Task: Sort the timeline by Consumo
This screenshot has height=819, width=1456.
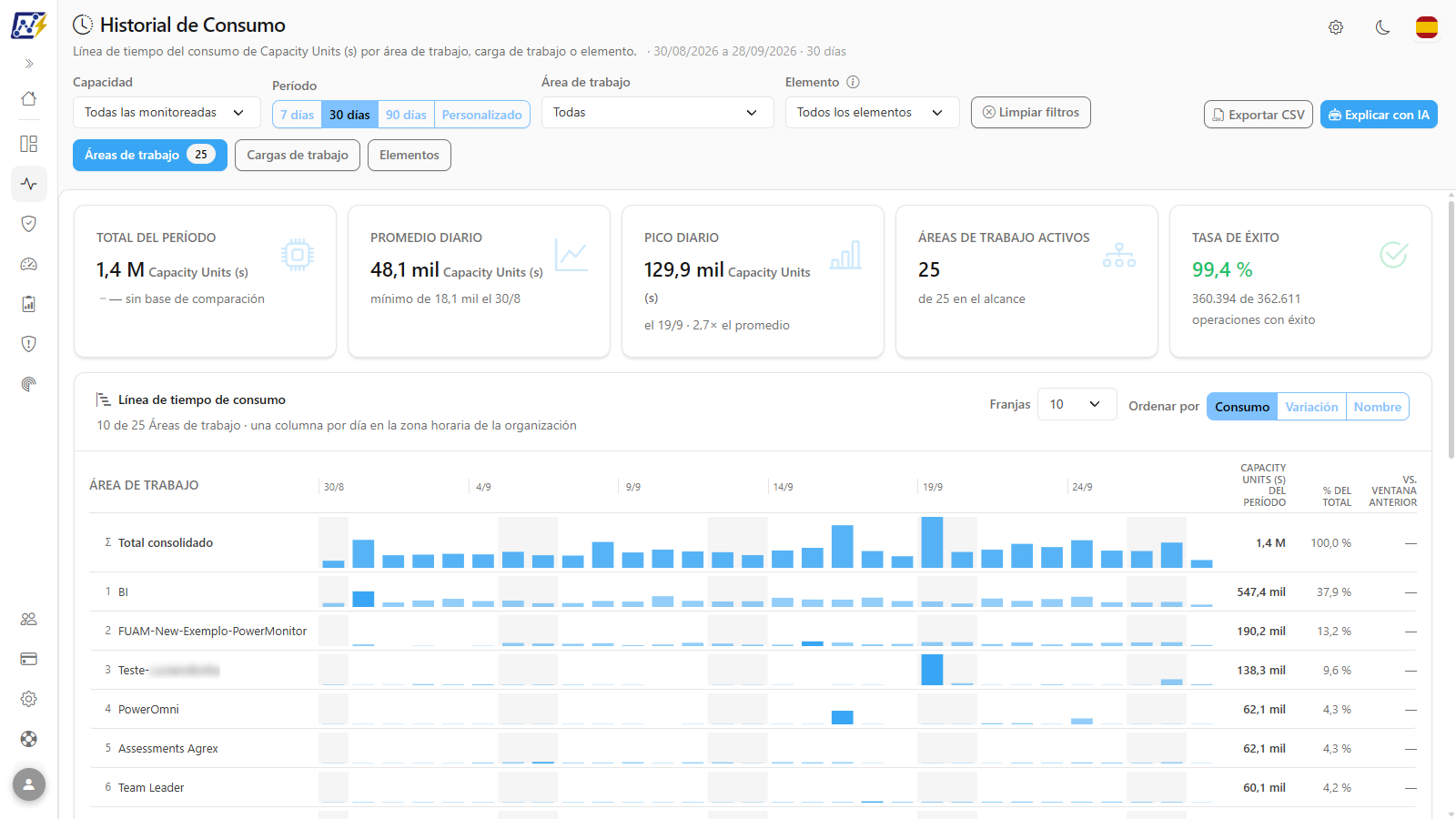Action: click(x=1242, y=407)
